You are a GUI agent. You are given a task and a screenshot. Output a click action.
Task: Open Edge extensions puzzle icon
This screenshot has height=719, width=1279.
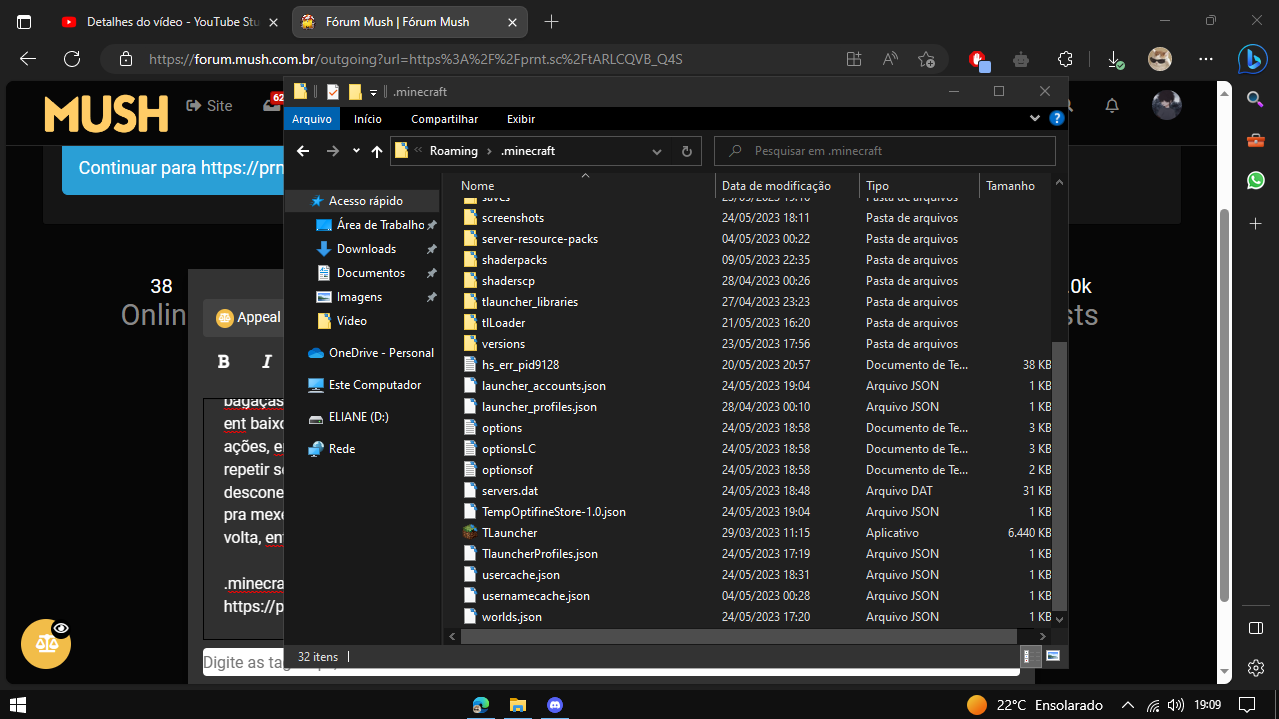(x=1066, y=59)
